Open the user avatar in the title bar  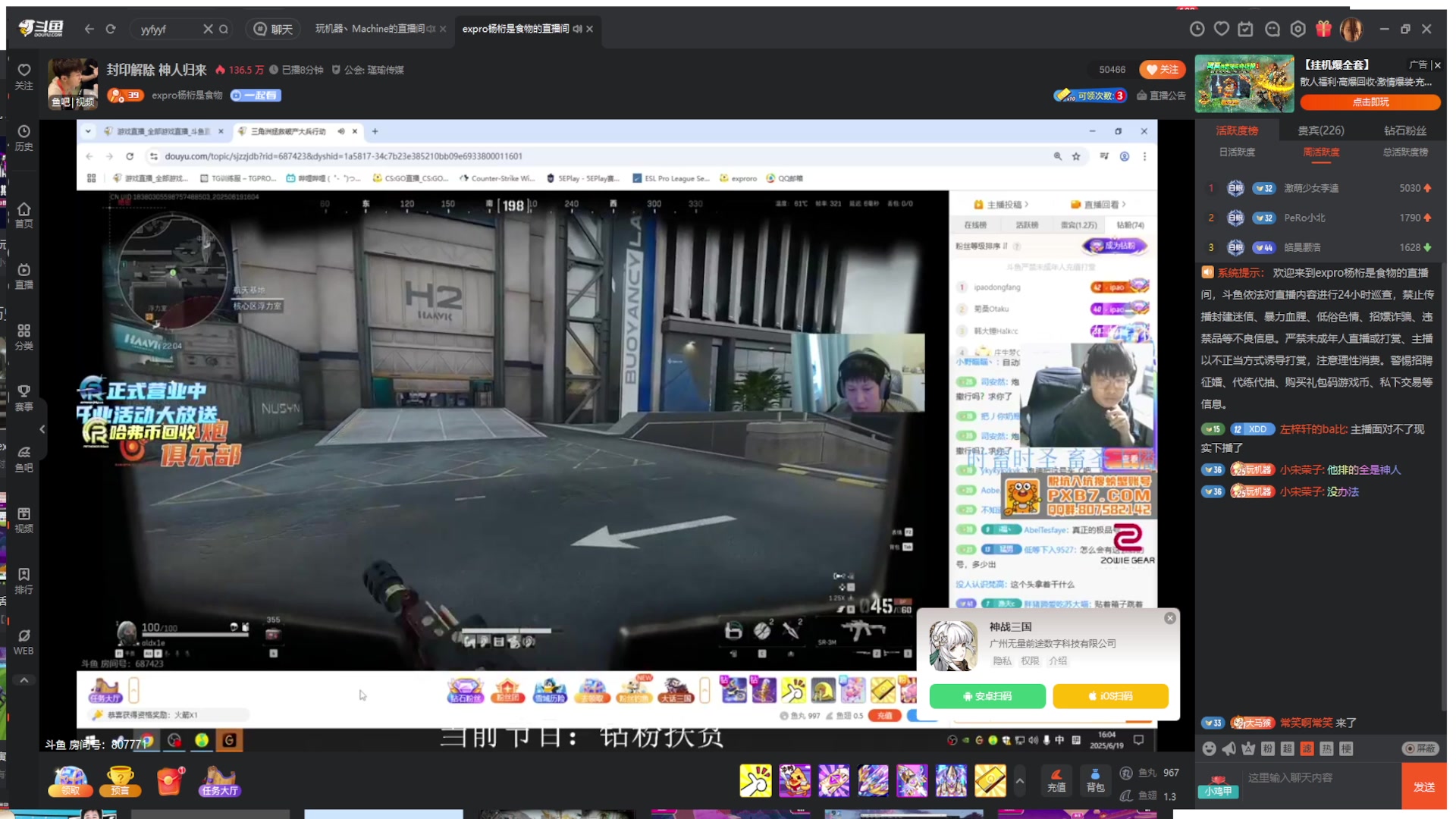click(x=1351, y=30)
